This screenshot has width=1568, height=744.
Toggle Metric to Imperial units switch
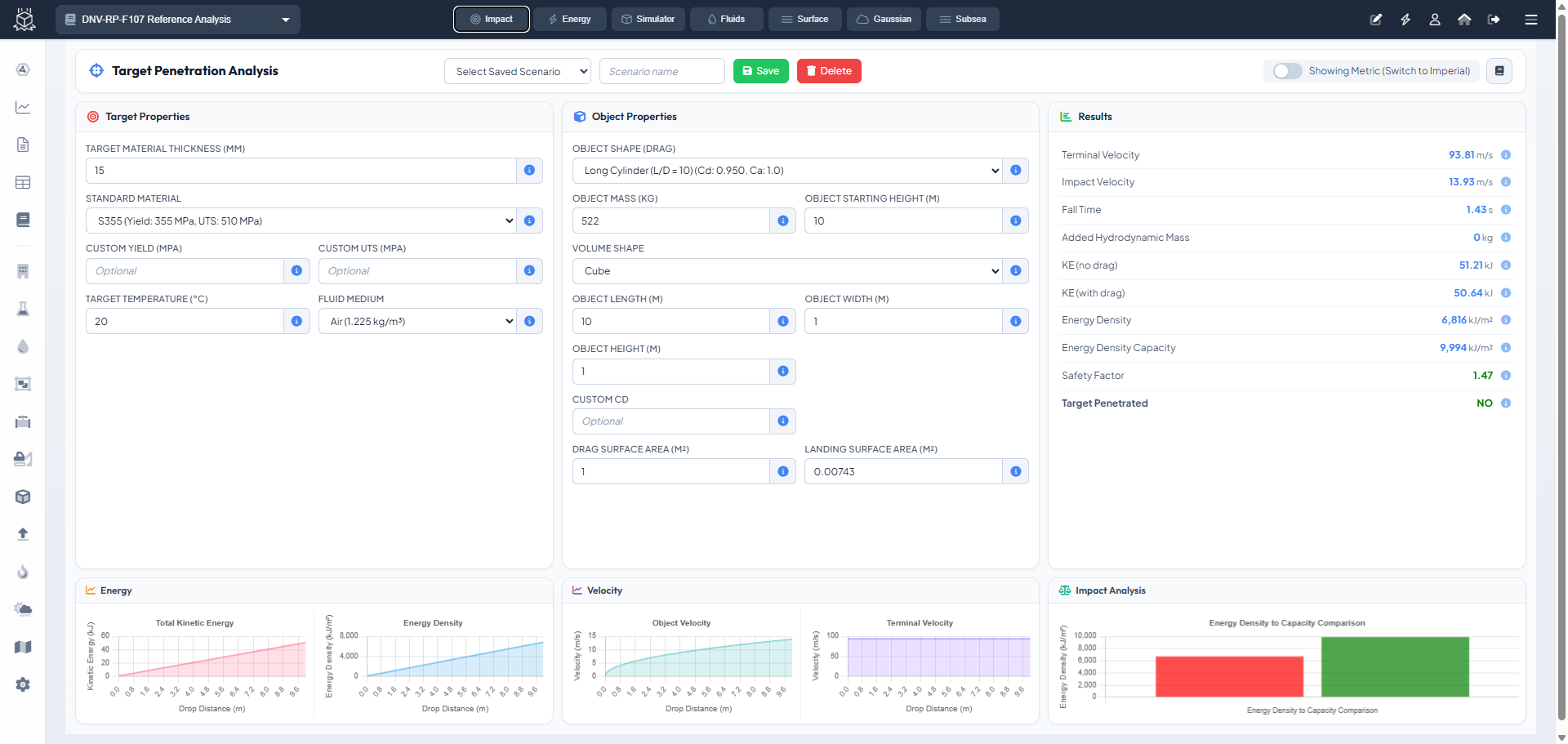pos(1288,71)
